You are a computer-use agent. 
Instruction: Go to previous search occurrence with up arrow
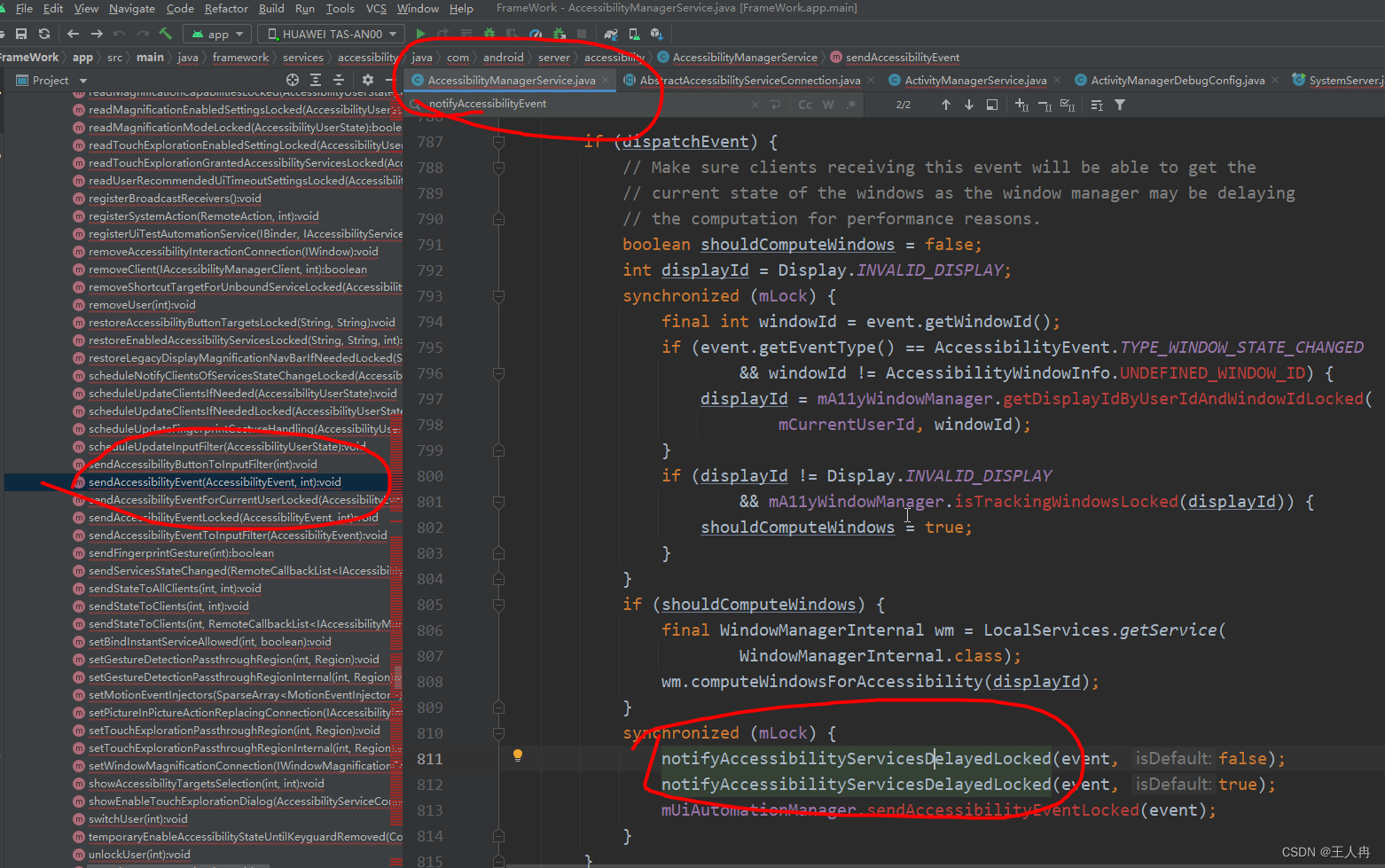pyautogui.click(x=946, y=105)
